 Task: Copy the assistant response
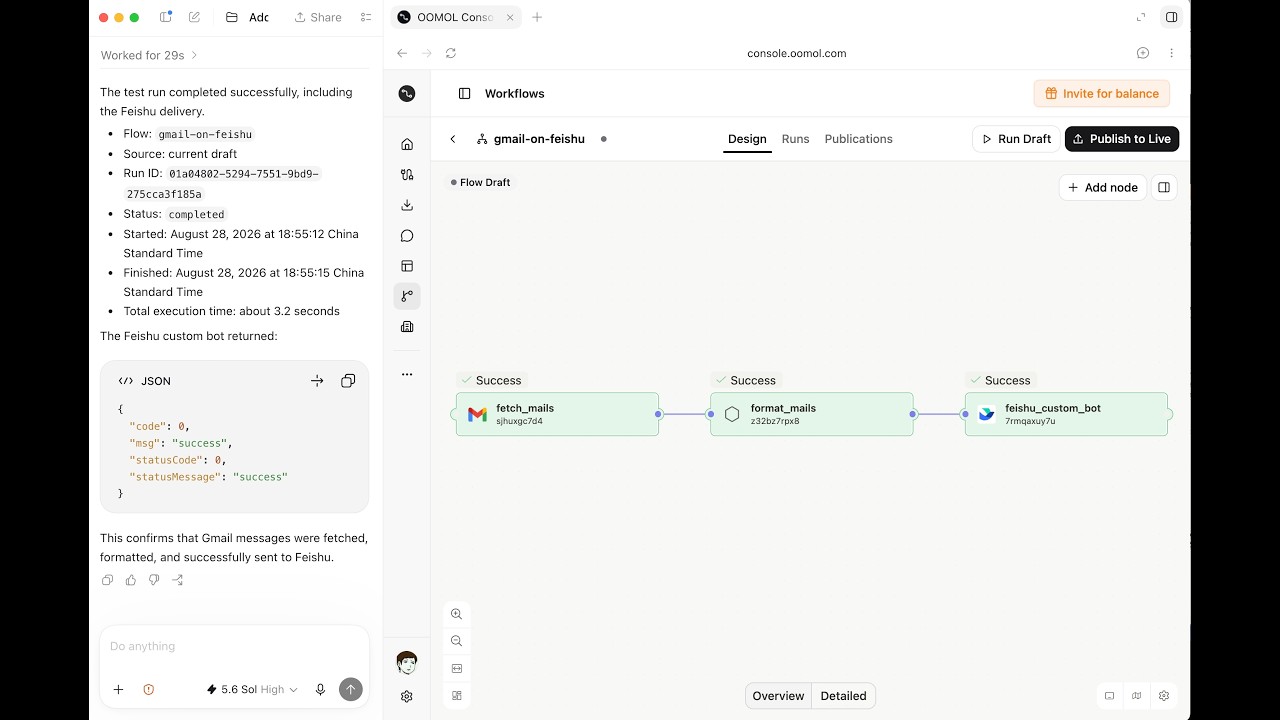coord(108,580)
